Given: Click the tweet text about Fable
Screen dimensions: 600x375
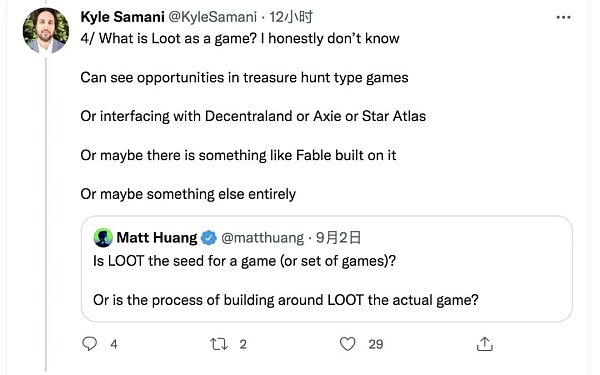Looking at the screenshot, I should point(238,155).
